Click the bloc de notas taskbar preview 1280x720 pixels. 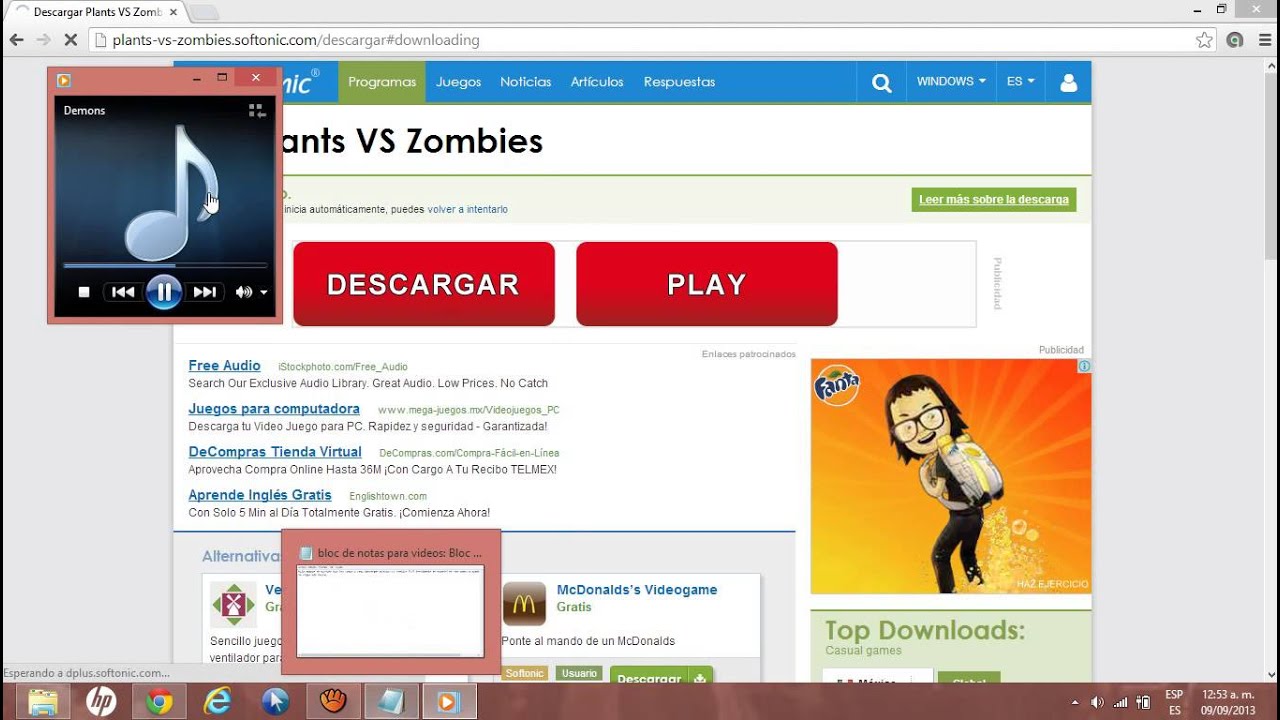pyautogui.click(x=391, y=603)
